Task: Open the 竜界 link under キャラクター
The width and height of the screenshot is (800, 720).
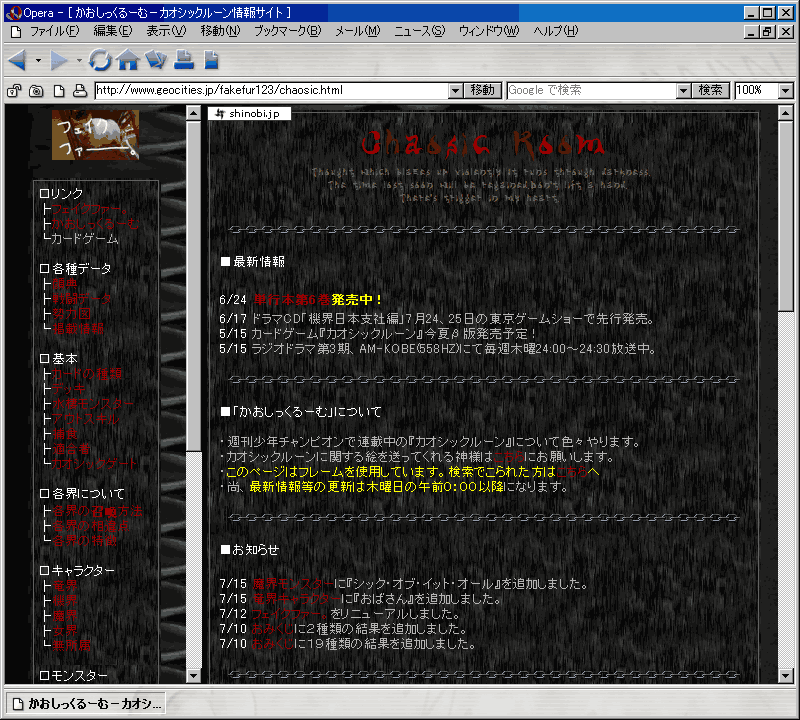Action: pyautogui.click(x=65, y=586)
